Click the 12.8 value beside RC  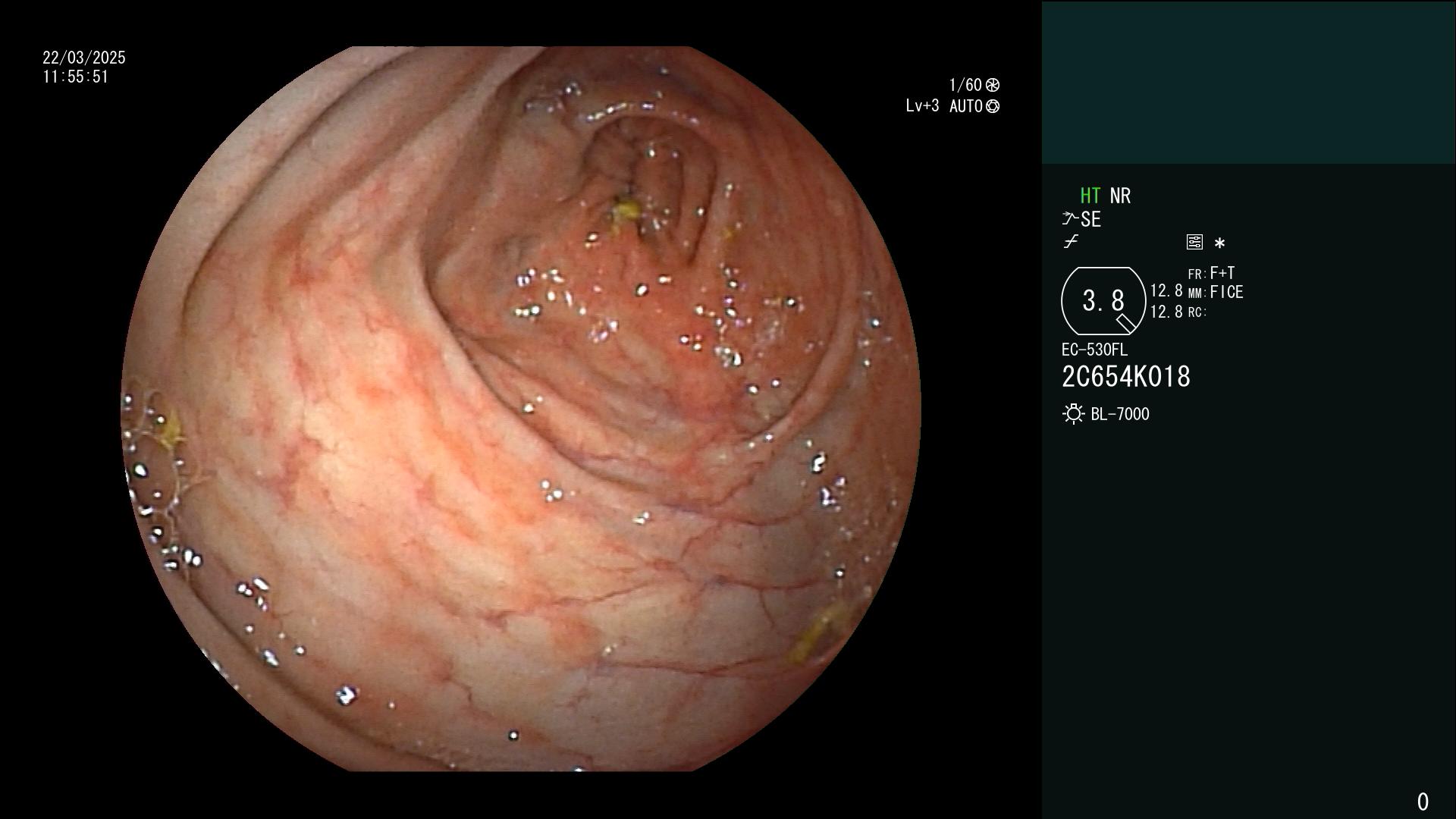(1166, 312)
